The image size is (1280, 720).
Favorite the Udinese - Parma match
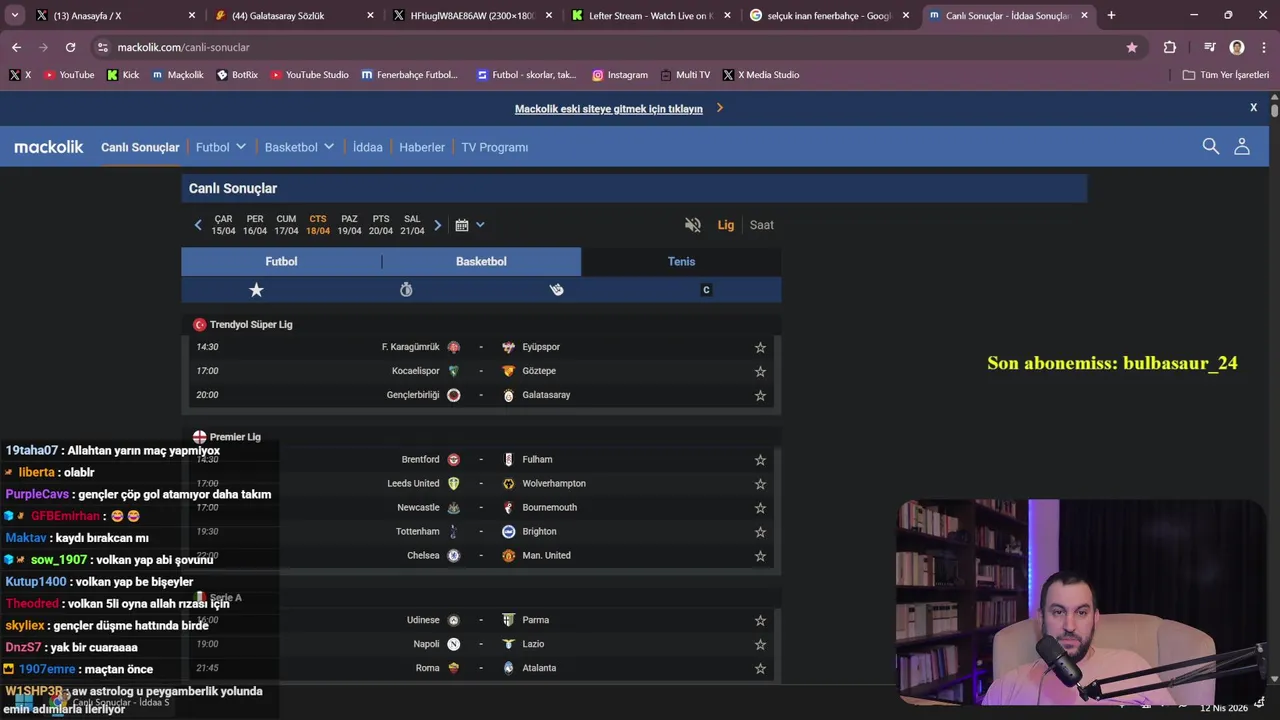coord(760,620)
